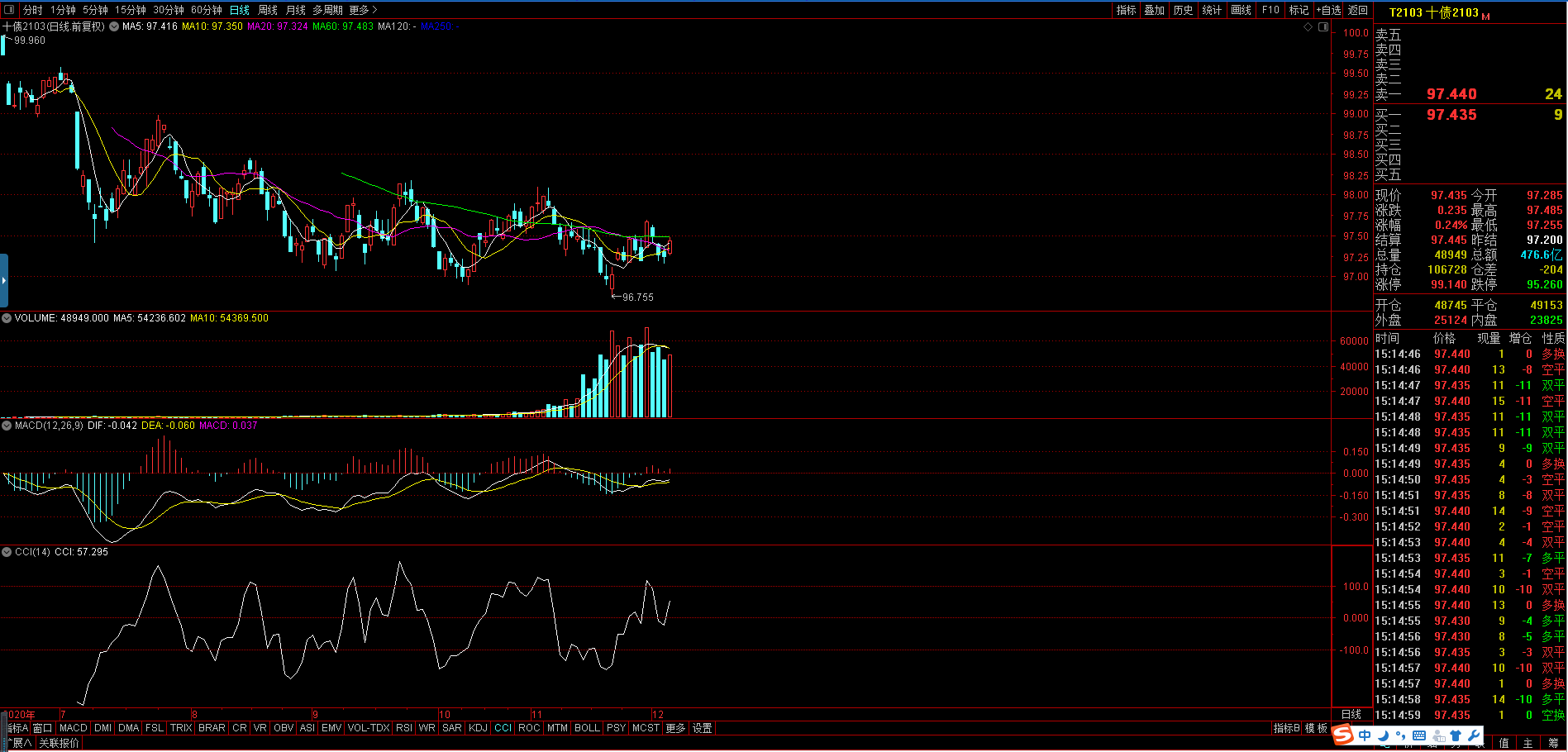Click the 99.960 high price marker
This screenshot has width=1568, height=752.
coord(30,40)
